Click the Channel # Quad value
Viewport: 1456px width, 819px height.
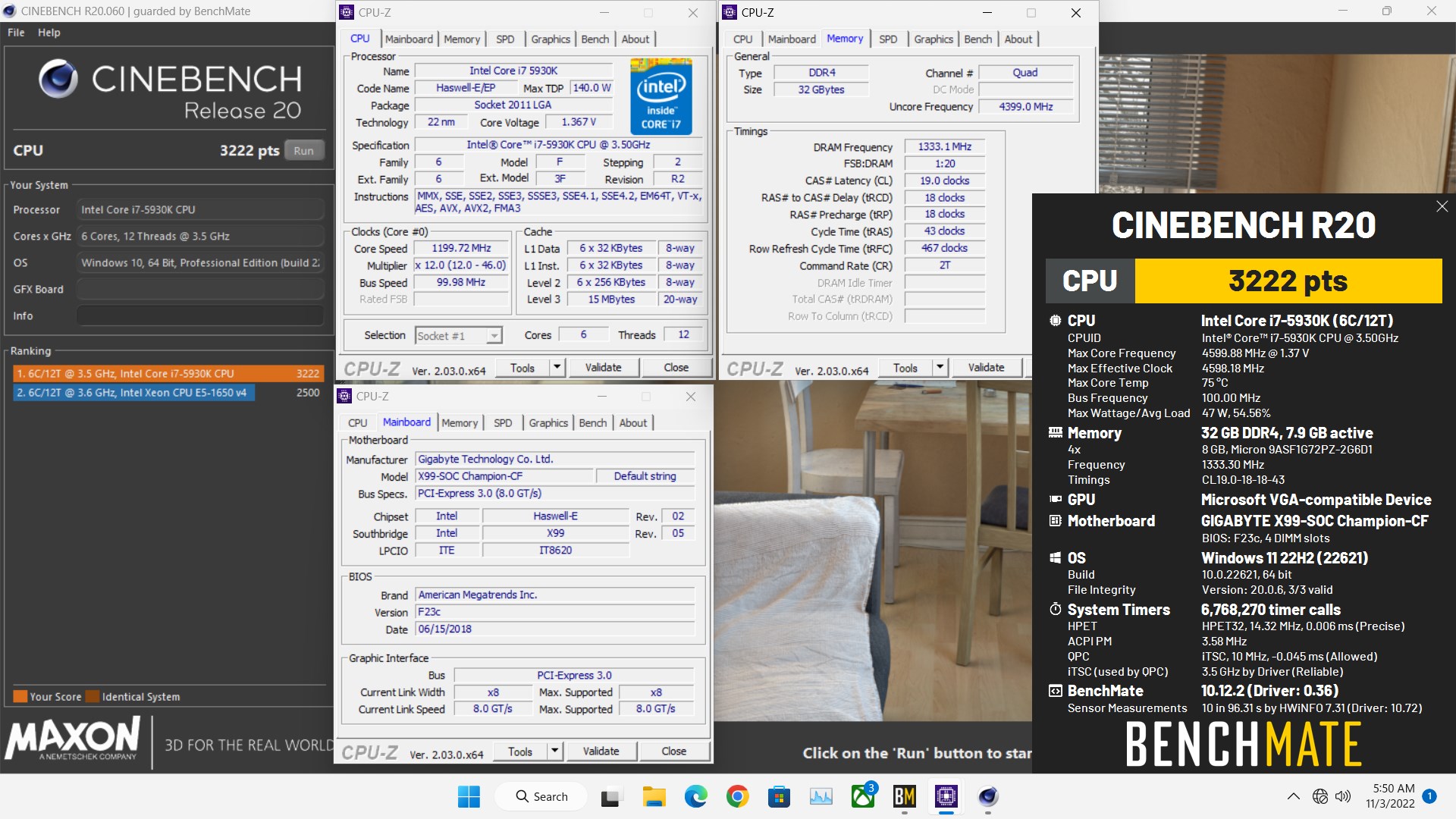pos(1025,73)
